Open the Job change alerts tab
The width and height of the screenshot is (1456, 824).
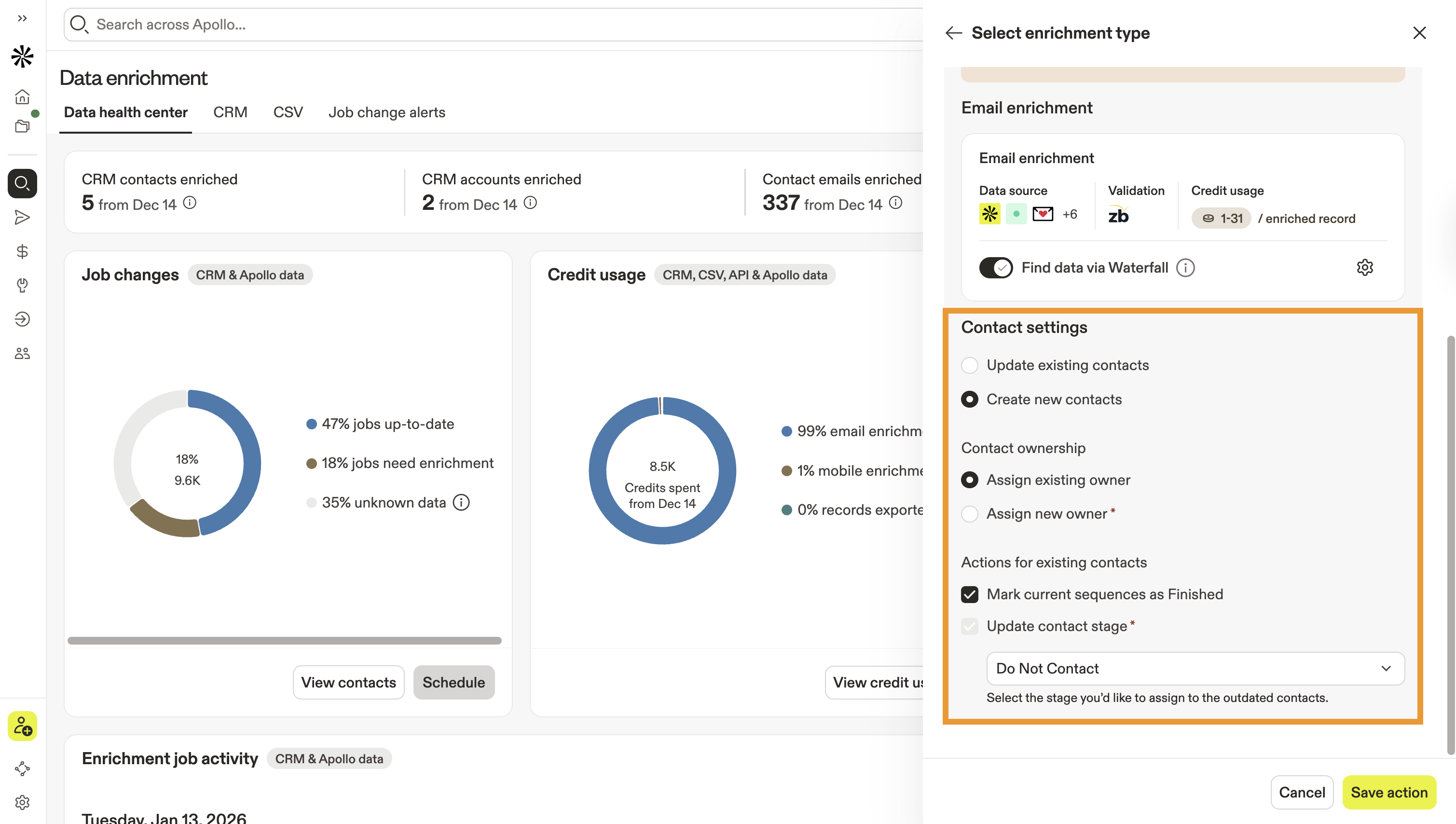386,112
